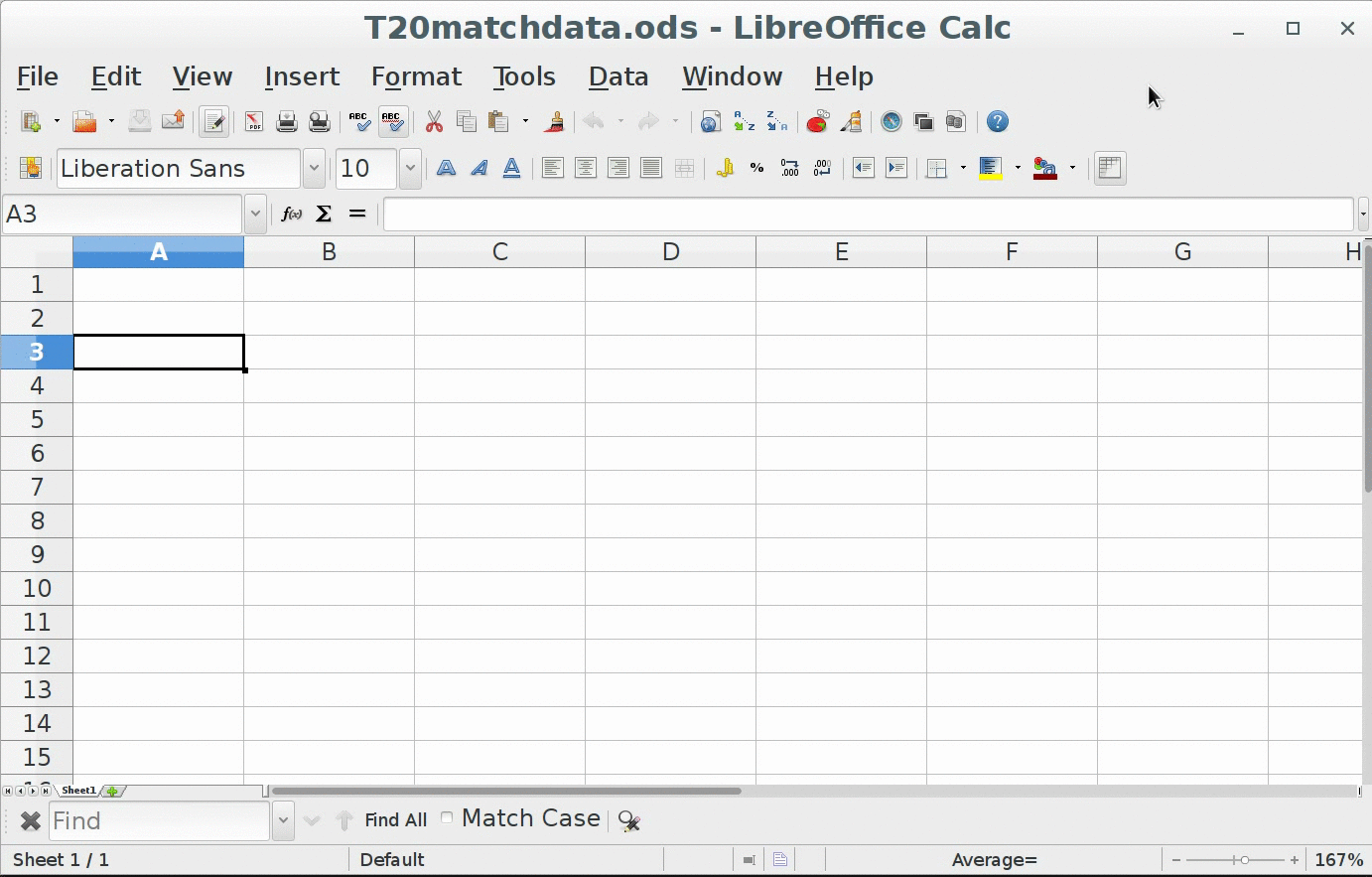This screenshot has width=1372, height=877.
Task: Open the Name Box dropdown arrow
Action: tap(255, 214)
